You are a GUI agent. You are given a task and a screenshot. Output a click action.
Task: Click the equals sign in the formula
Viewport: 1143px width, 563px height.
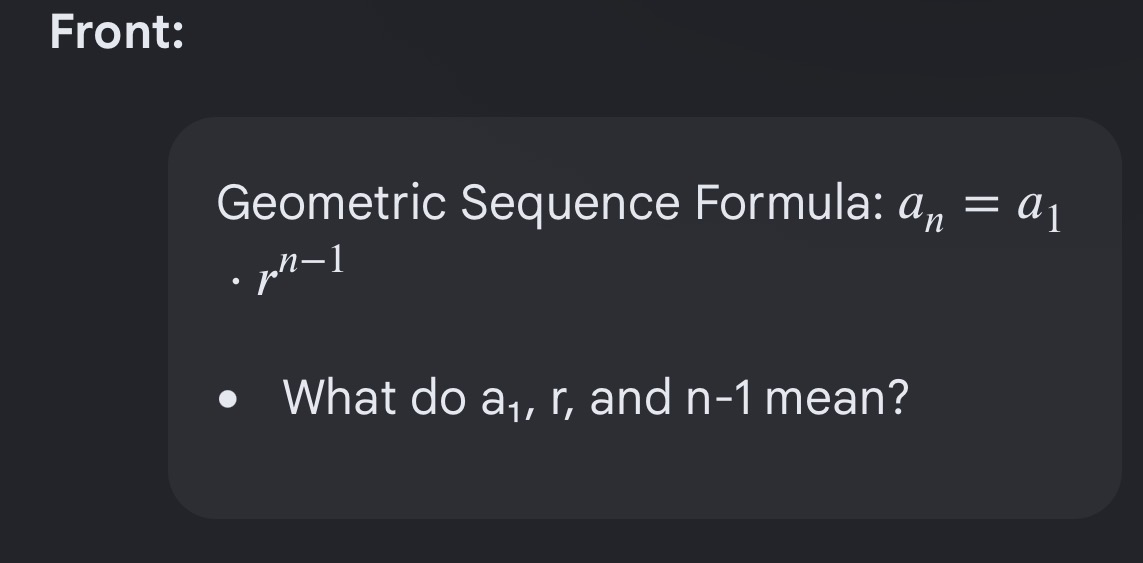tap(980, 206)
